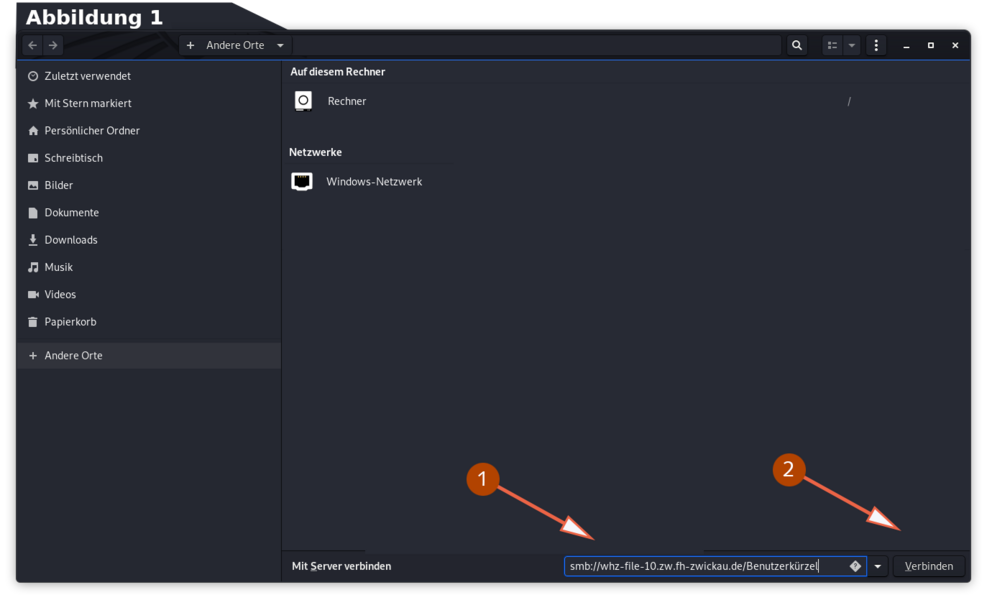987x600 pixels.
Task: Open the Andere Orte path bar dropdown
Action: coord(280,45)
